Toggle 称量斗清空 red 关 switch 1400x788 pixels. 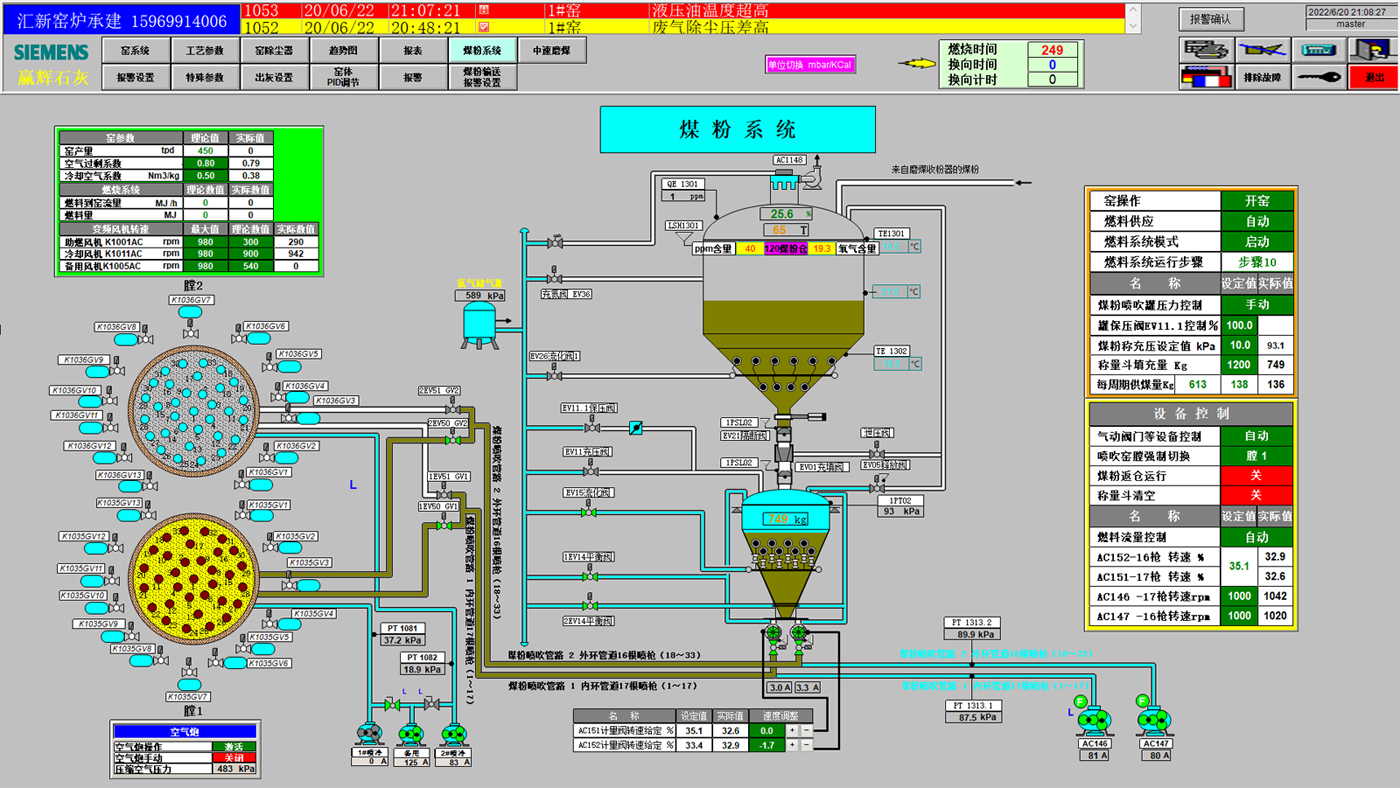[1257, 496]
